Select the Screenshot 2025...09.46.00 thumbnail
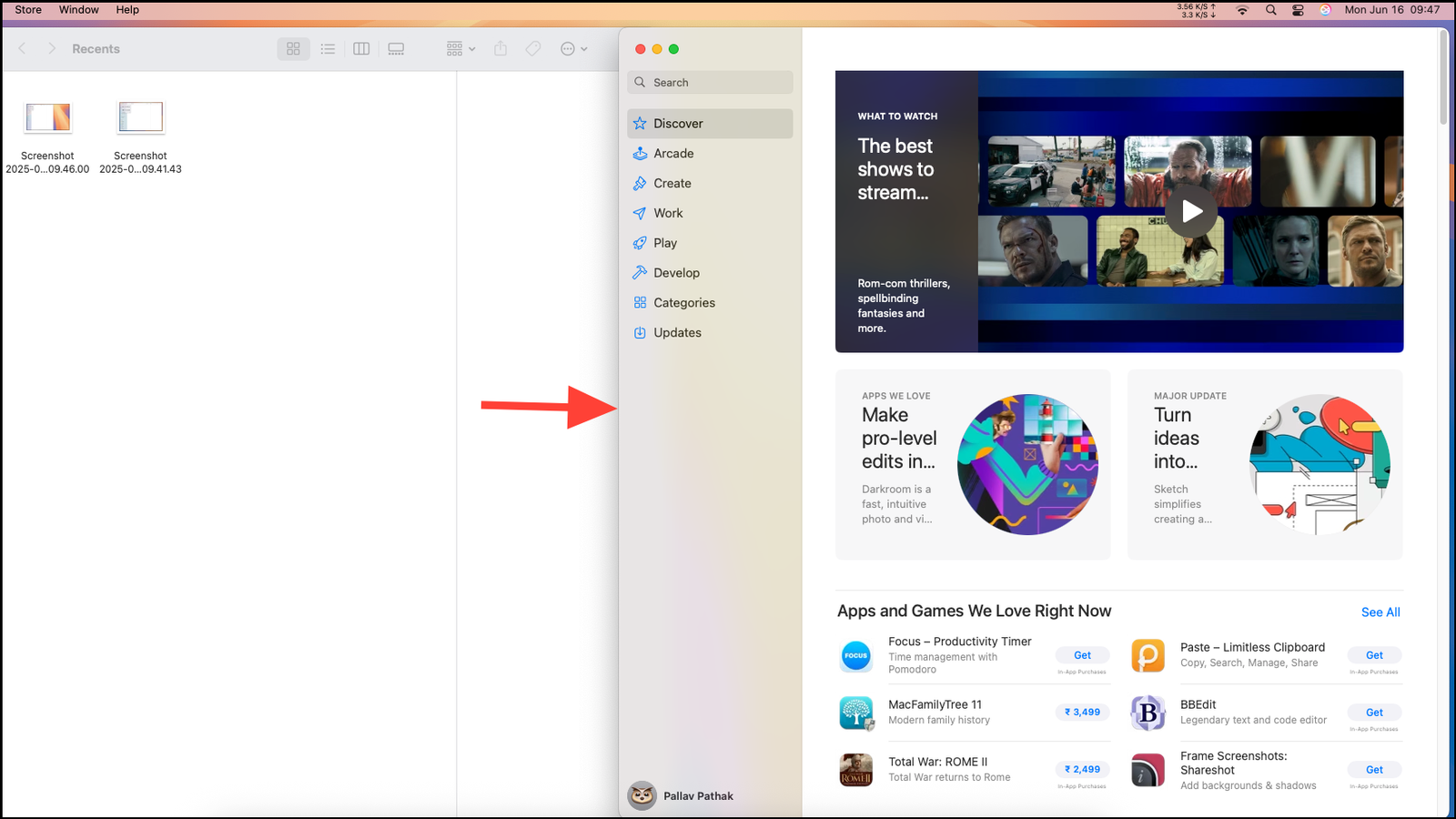This screenshot has width=1456, height=819. (x=47, y=118)
